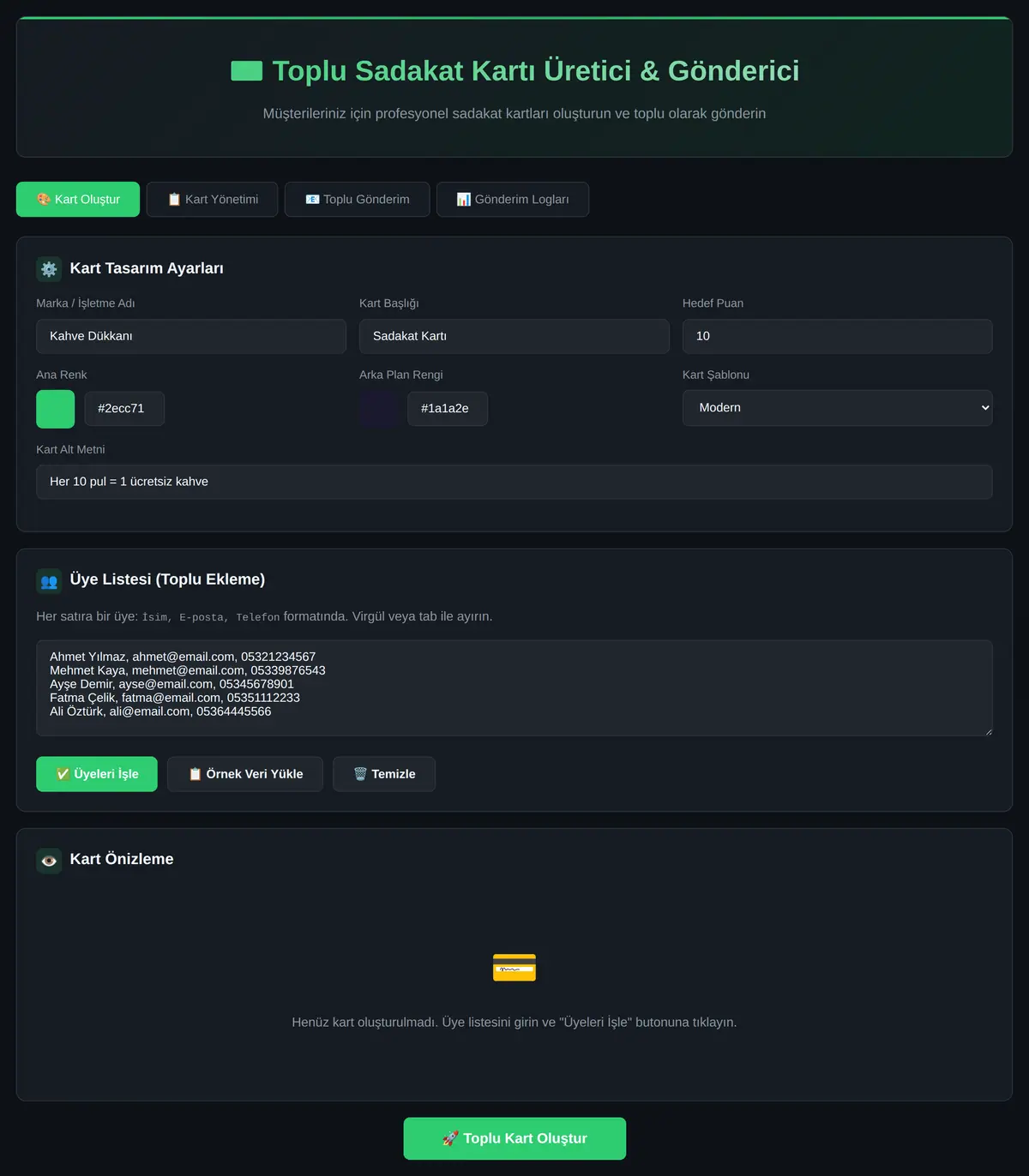Viewport: 1029px width, 1176px height.
Task: Click the yellow credit card placeholder icon
Action: (514, 968)
